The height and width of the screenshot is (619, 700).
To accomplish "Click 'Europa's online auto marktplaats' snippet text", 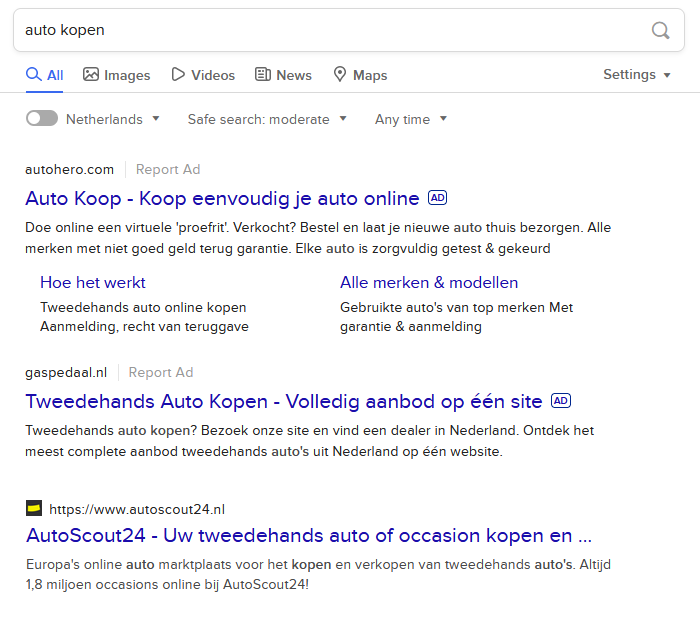I will pyautogui.click(x=318, y=574).
